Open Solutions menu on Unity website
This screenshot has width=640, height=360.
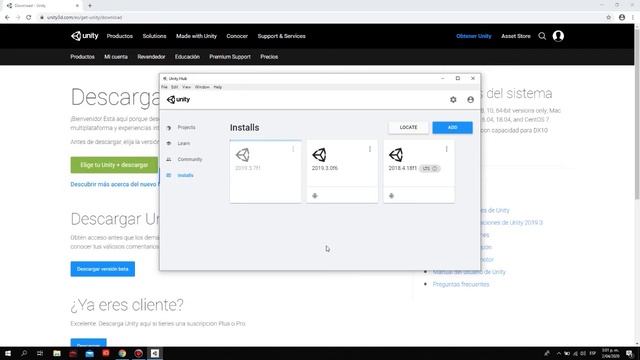[x=154, y=36]
